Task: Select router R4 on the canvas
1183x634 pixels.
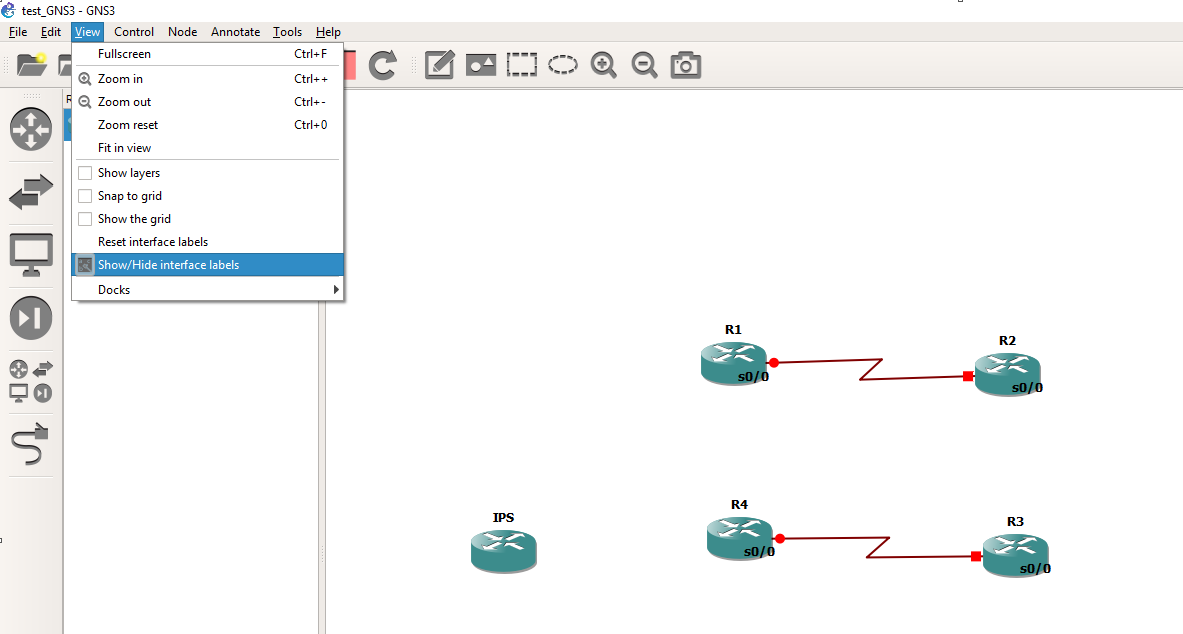Action: tap(739, 538)
